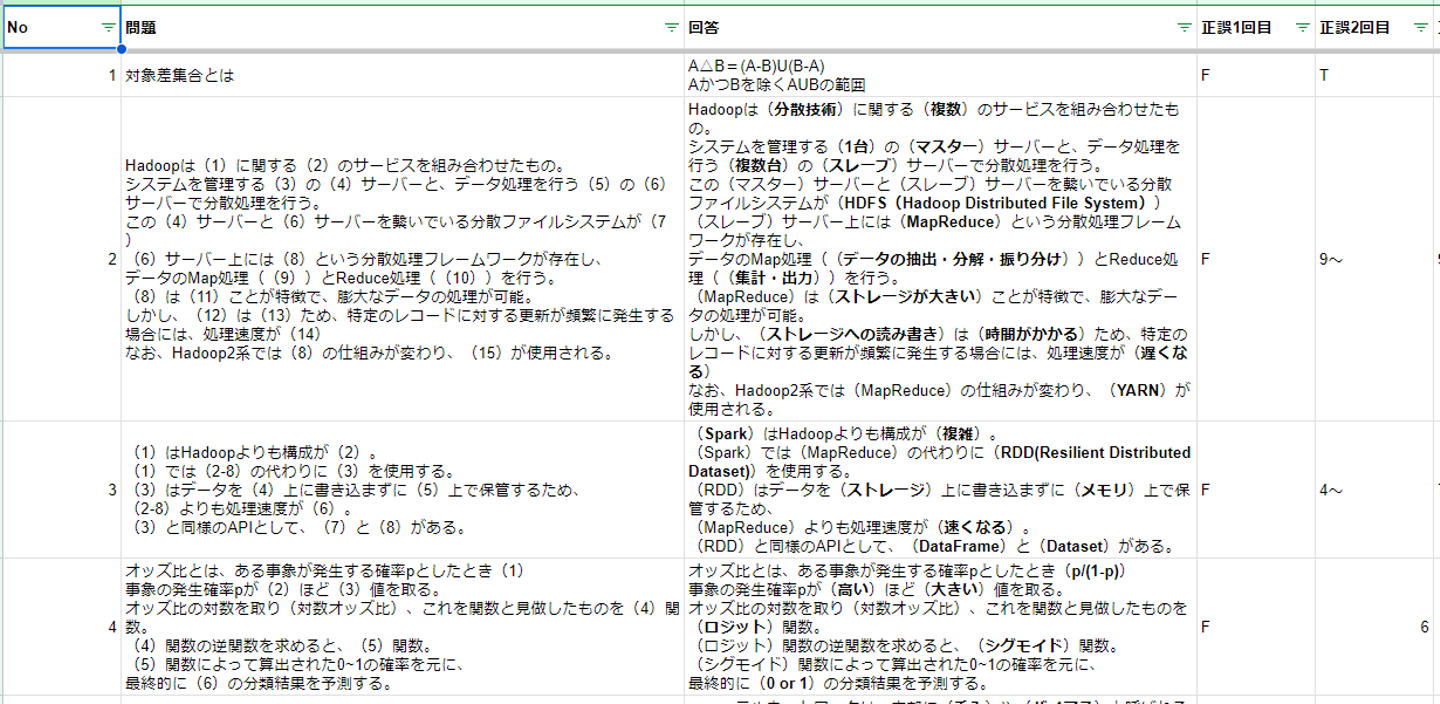Click the question cell about (1)はHadoopよりも構成
The height and width of the screenshot is (704, 1440).
coord(402,490)
